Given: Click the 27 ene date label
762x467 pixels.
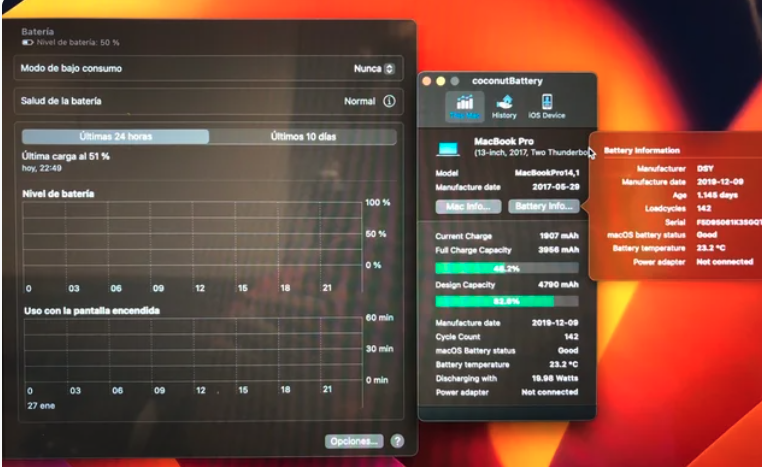Looking at the screenshot, I should pos(41,406).
